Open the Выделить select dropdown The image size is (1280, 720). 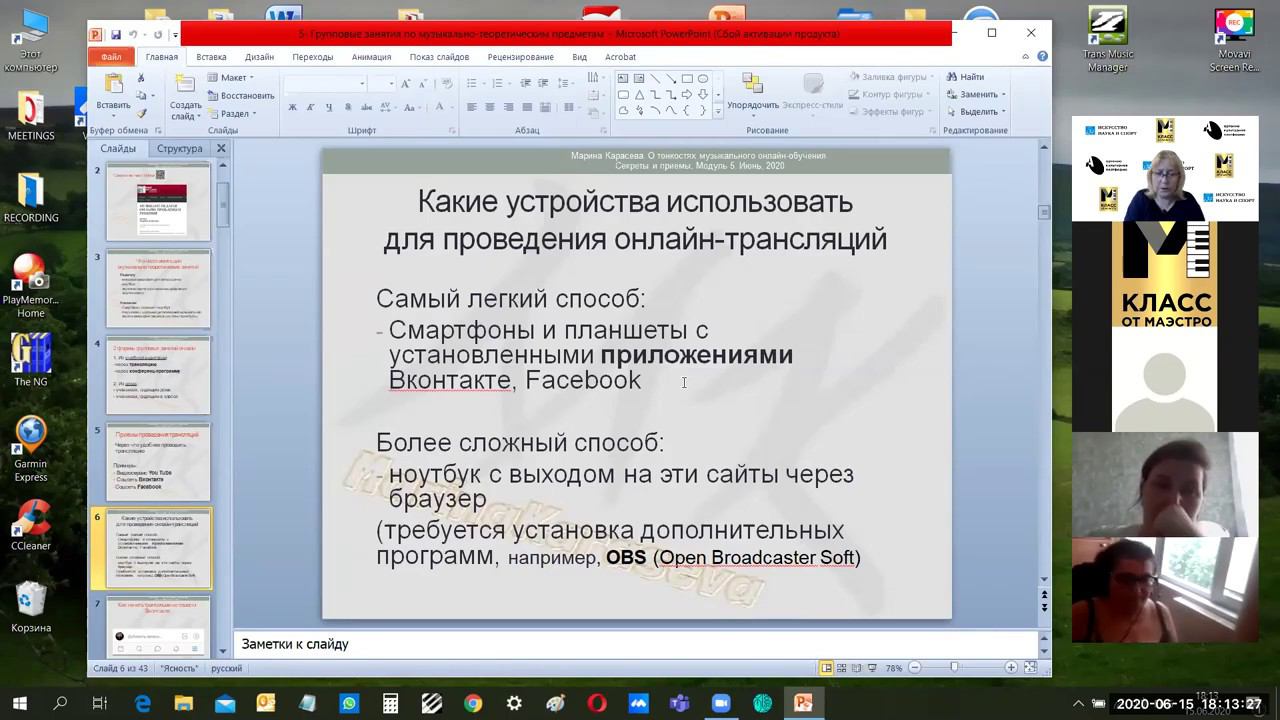click(x=975, y=112)
